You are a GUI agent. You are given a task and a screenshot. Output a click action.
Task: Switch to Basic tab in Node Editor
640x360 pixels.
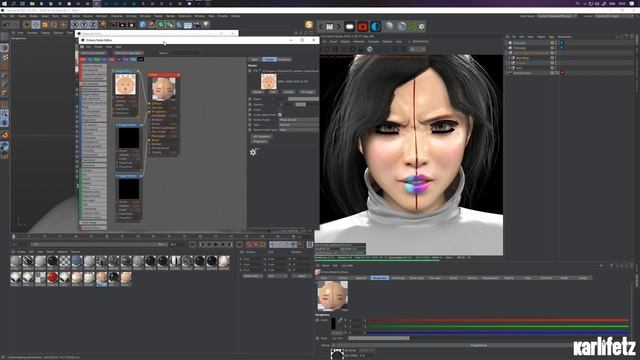[x=255, y=60]
